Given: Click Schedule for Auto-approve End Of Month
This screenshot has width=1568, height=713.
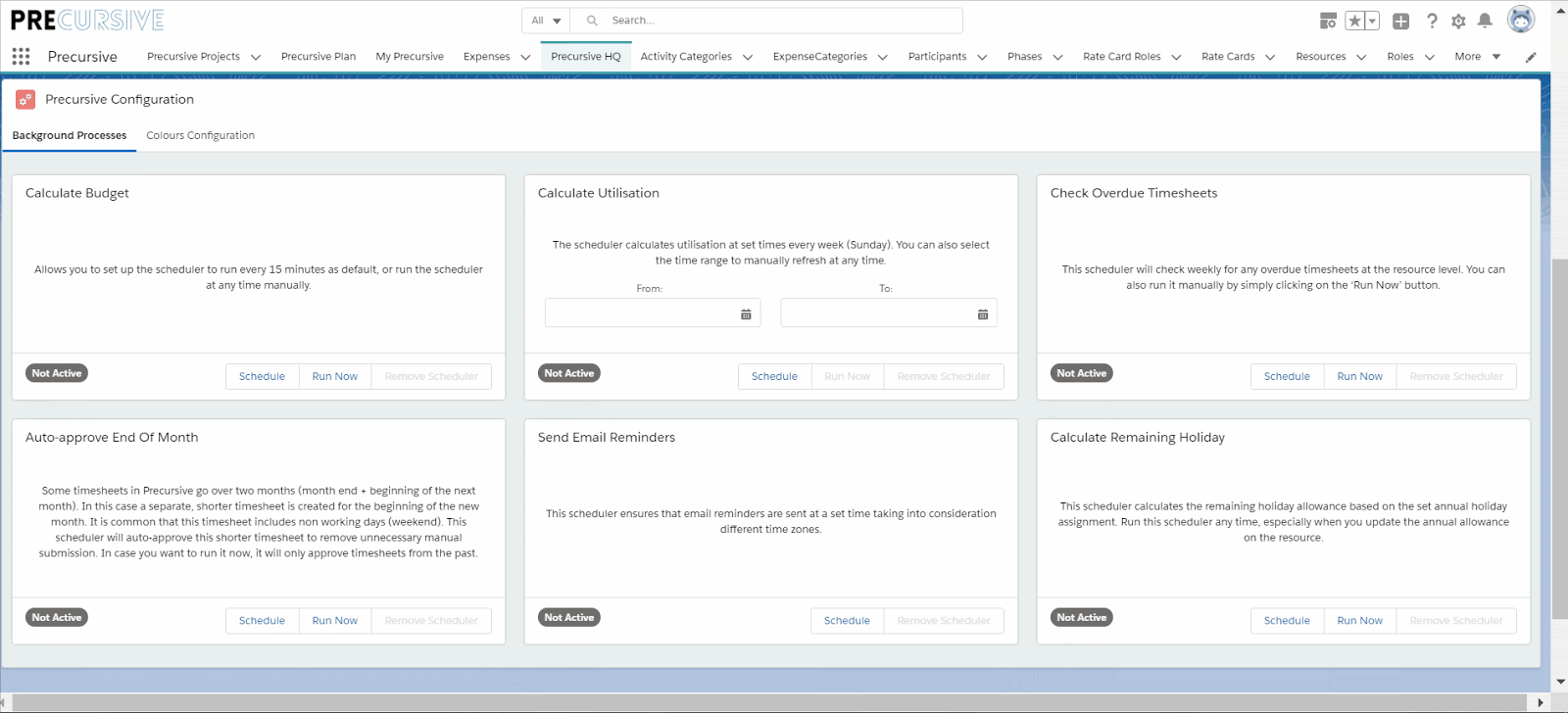Looking at the screenshot, I should pos(262,621).
